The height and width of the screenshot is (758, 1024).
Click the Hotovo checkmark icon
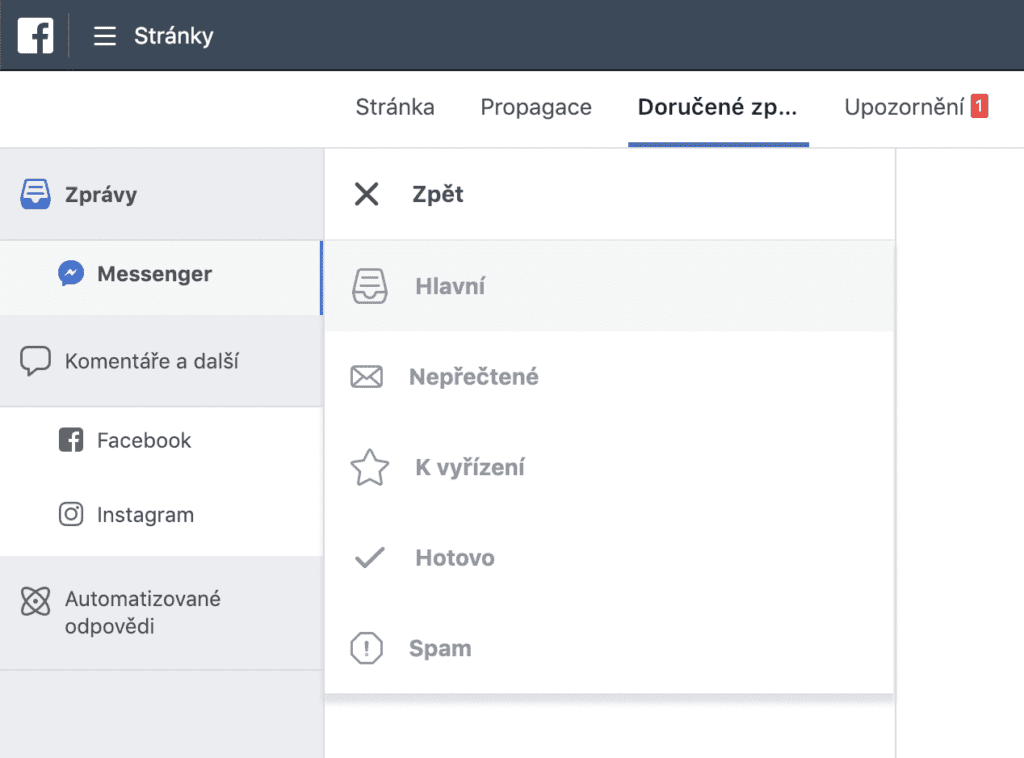[369, 558]
